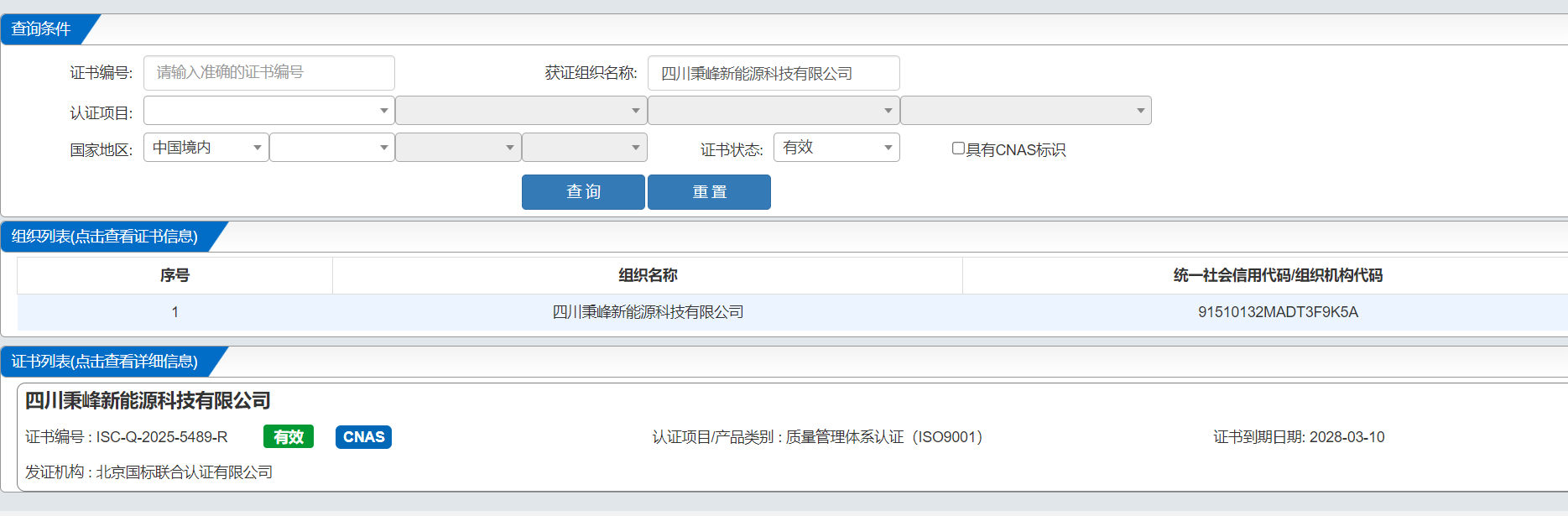Click the 国家地区 label
1568x516 pixels.
click(x=102, y=150)
